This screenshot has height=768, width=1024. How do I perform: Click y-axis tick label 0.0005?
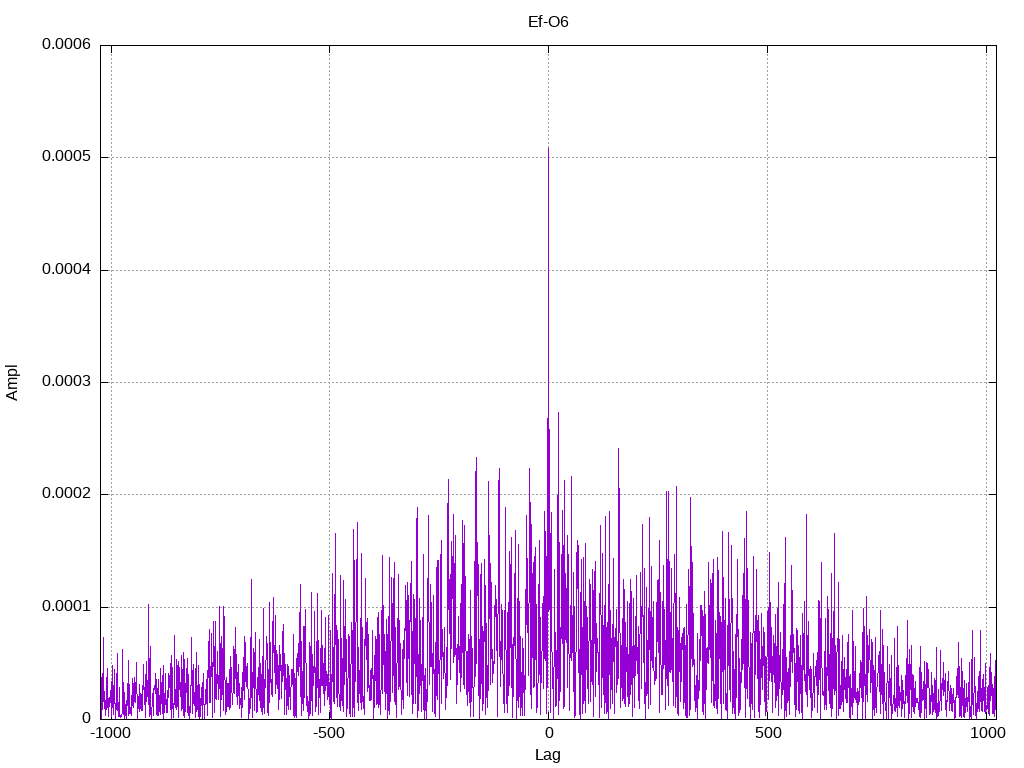67,157
